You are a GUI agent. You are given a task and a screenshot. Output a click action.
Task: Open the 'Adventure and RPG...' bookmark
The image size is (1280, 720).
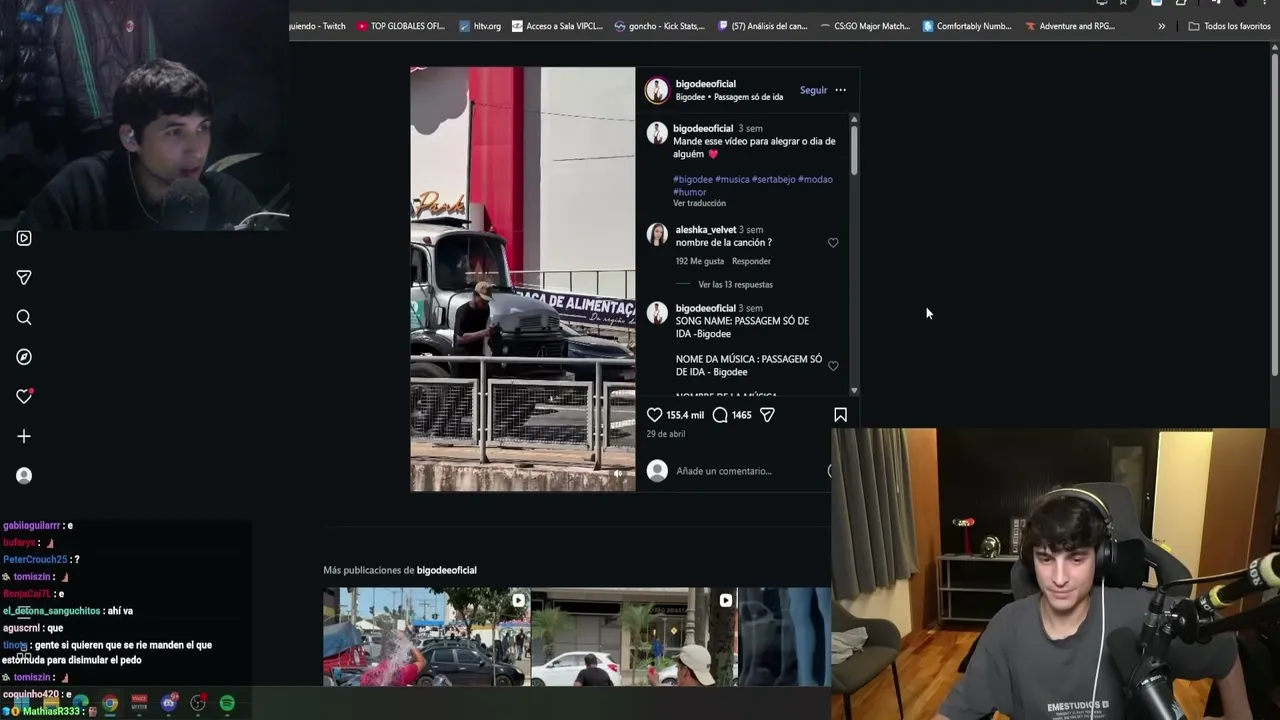[x=1070, y=26]
